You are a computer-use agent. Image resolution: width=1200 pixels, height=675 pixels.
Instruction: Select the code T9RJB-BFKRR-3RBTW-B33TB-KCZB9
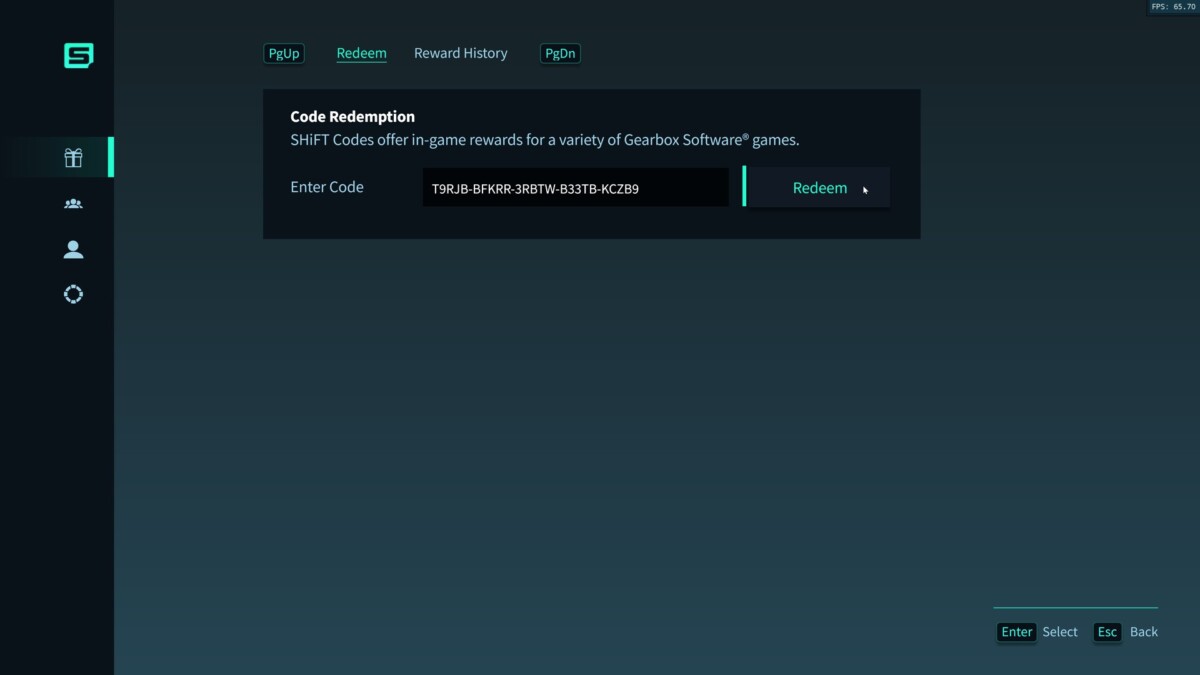tap(536, 187)
